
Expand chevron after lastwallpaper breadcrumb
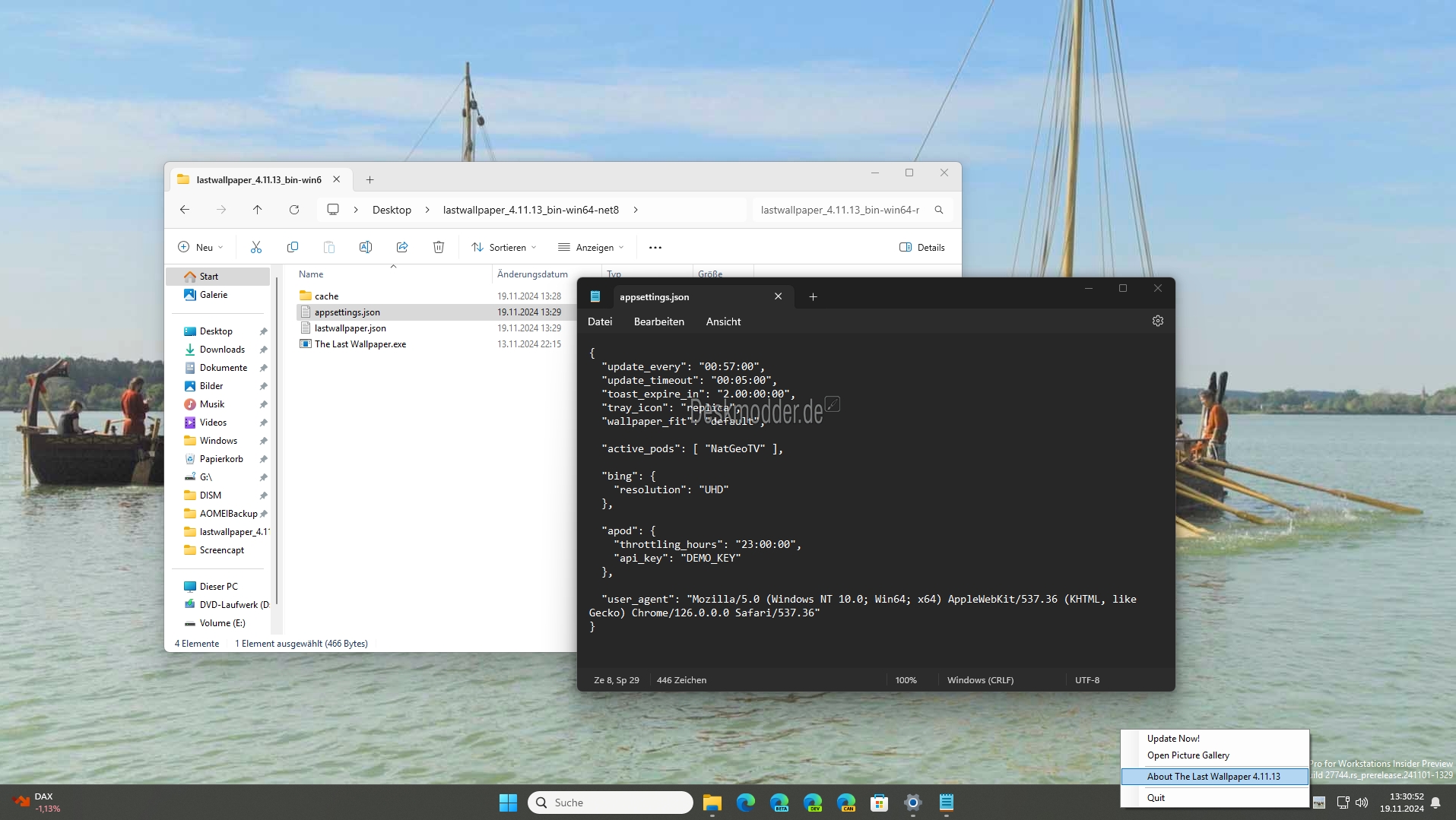[x=636, y=210]
